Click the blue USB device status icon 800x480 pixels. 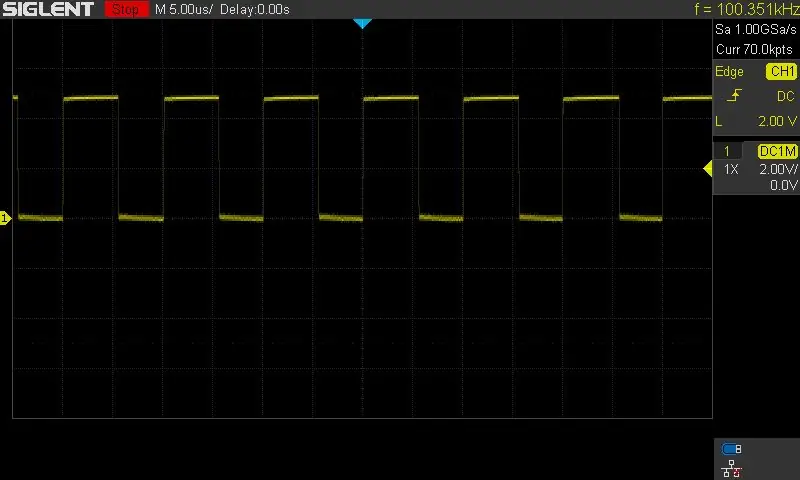tap(732, 449)
